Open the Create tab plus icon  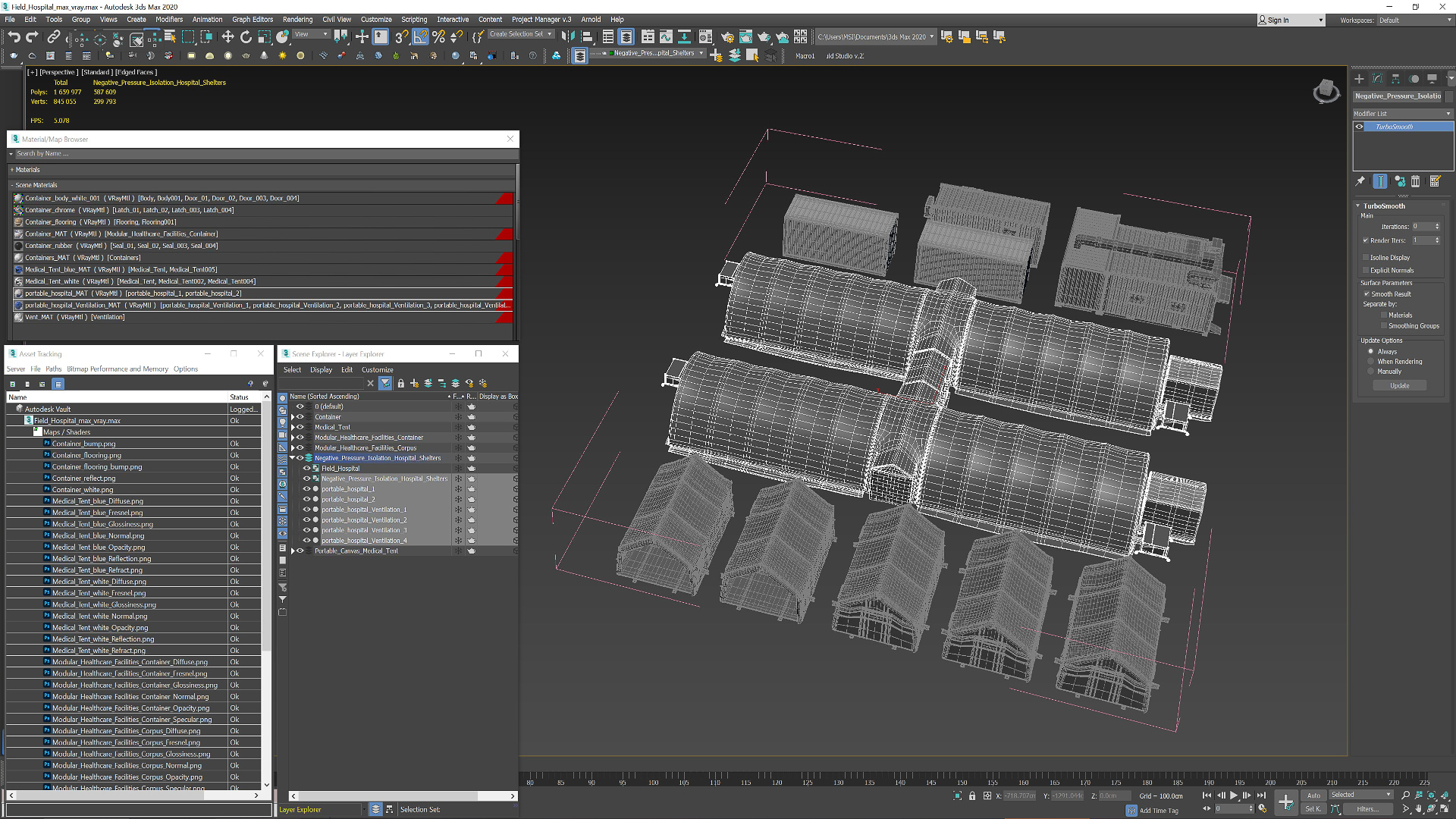pos(1359,78)
